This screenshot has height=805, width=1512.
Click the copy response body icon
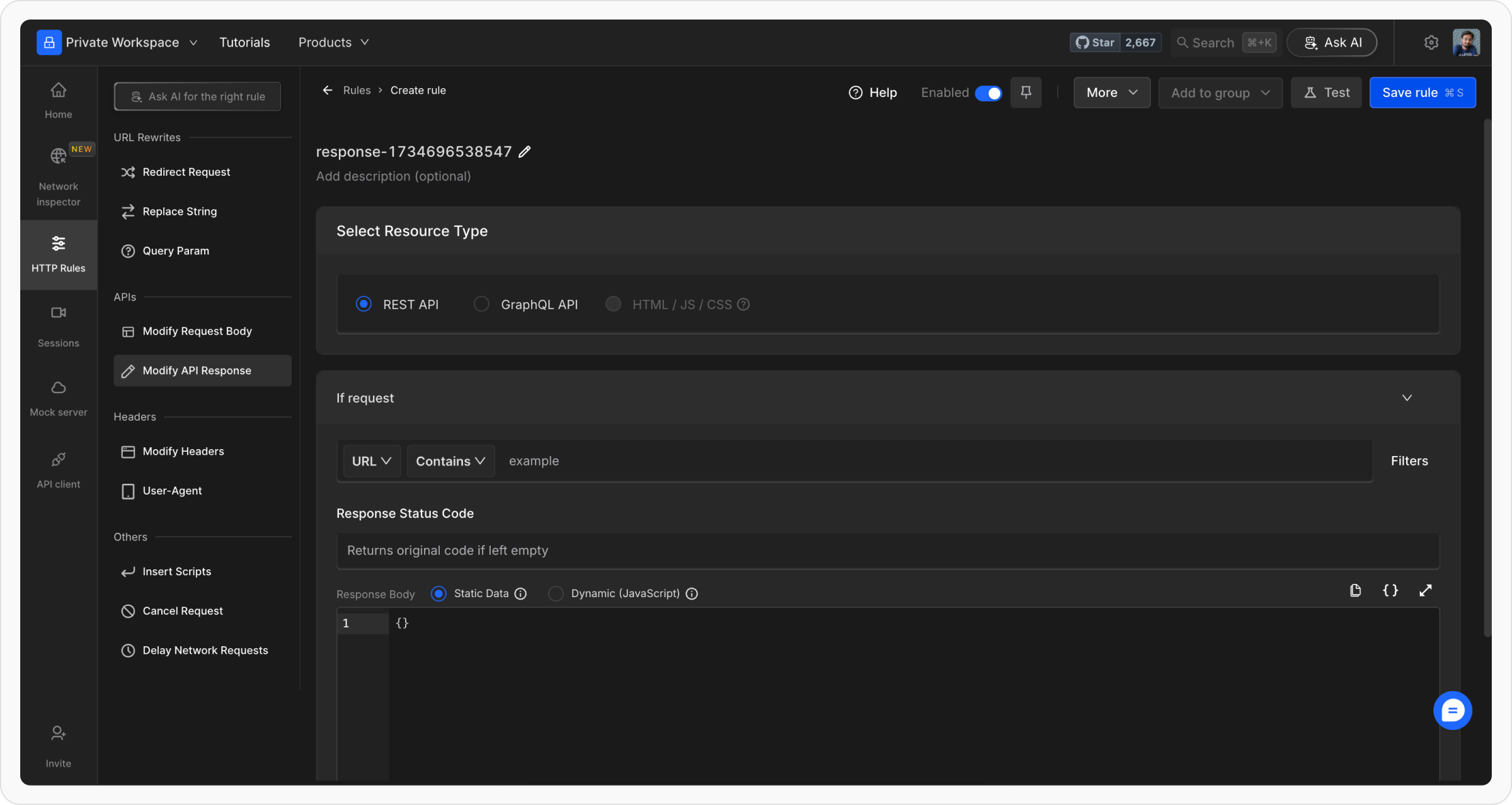click(x=1355, y=590)
